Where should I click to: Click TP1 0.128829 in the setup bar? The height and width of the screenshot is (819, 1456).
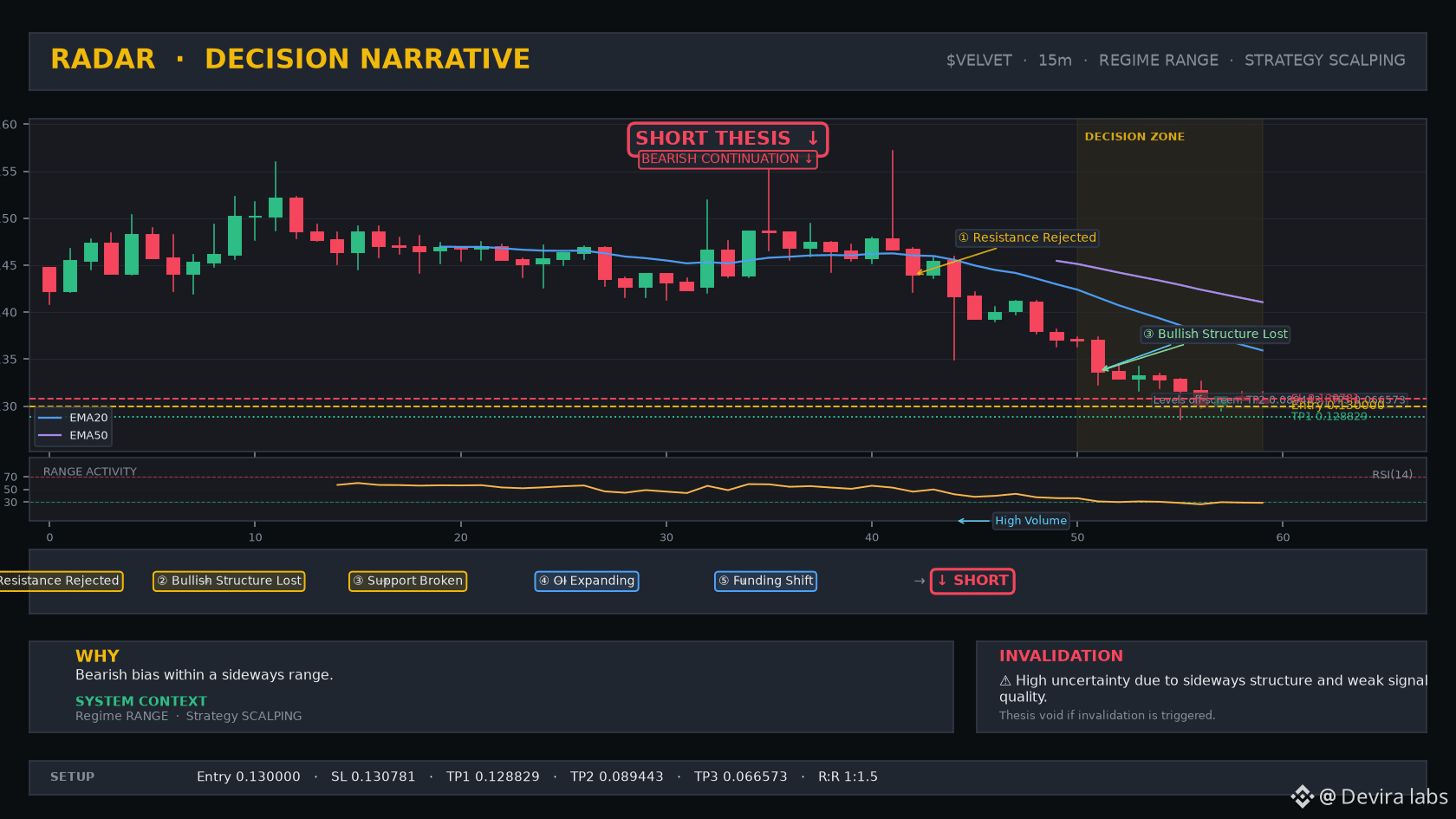coord(493,777)
